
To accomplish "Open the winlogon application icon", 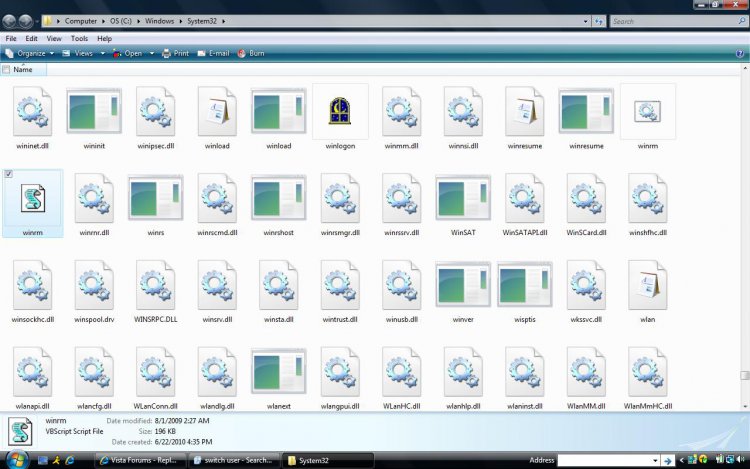I will 340,111.
